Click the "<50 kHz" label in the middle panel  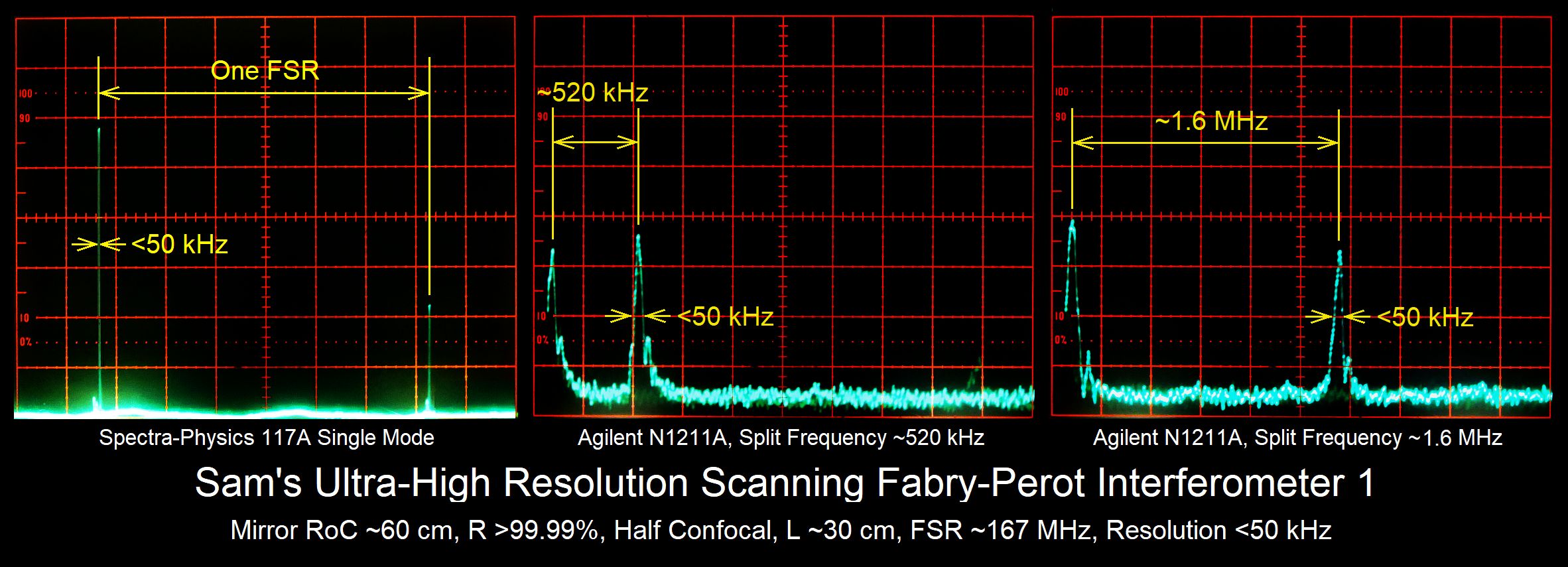point(725,317)
